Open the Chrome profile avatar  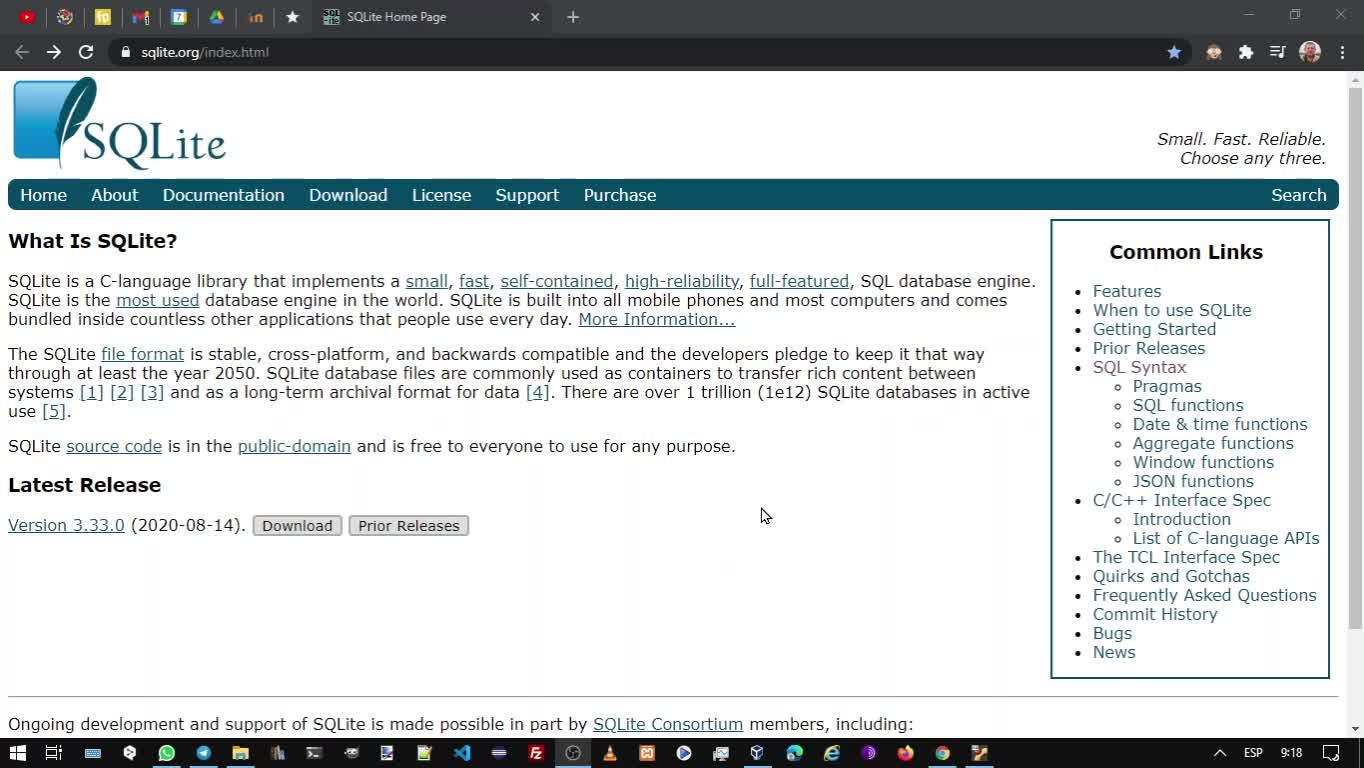tap(1310, 52)
